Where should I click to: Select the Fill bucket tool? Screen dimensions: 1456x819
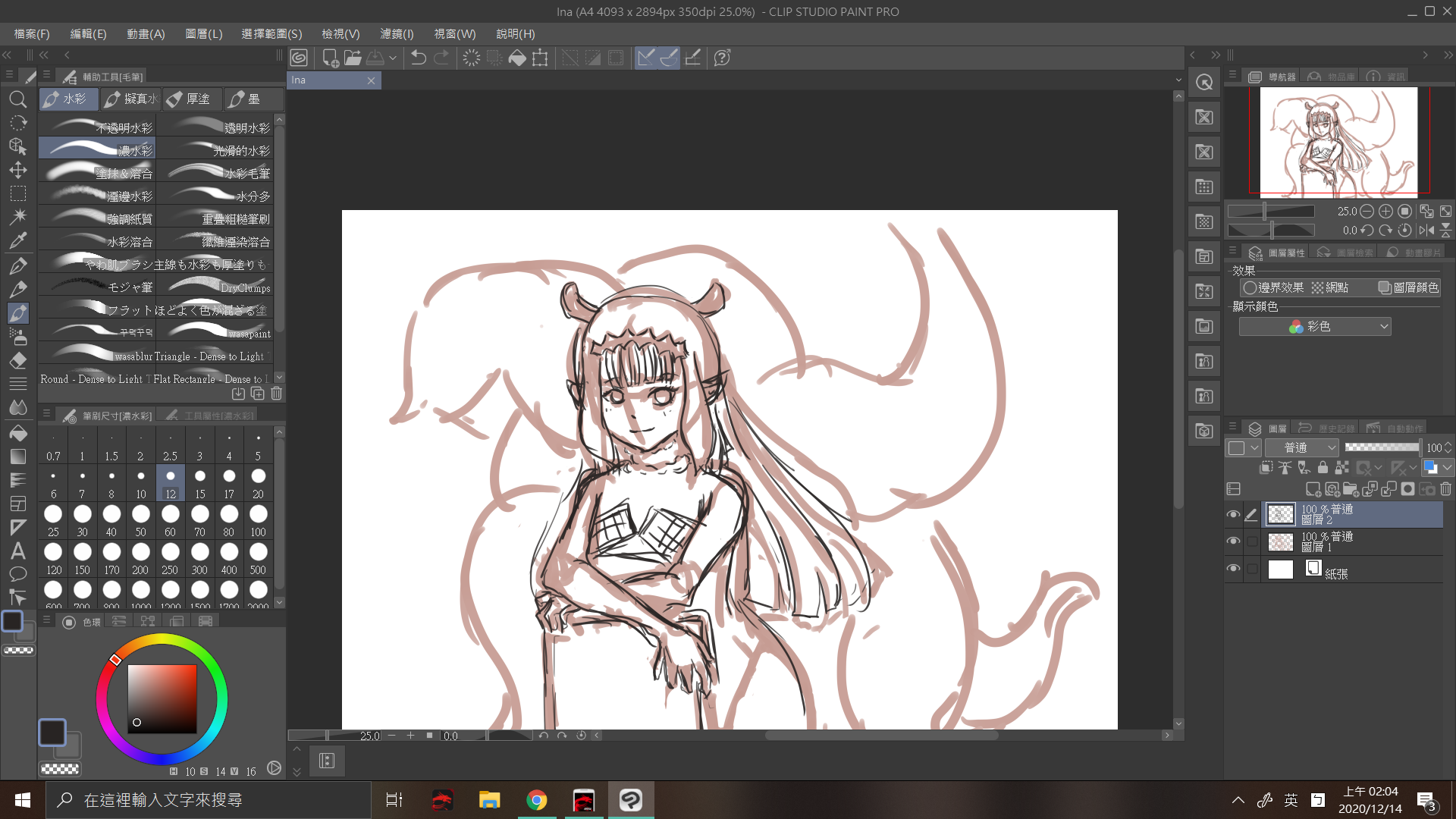tap(17, 433)
